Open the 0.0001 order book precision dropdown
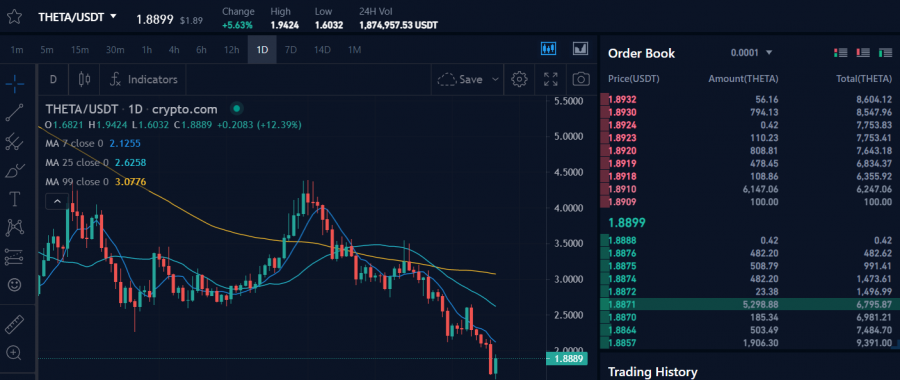Viewport: 900px width, 380px height. 751,53
